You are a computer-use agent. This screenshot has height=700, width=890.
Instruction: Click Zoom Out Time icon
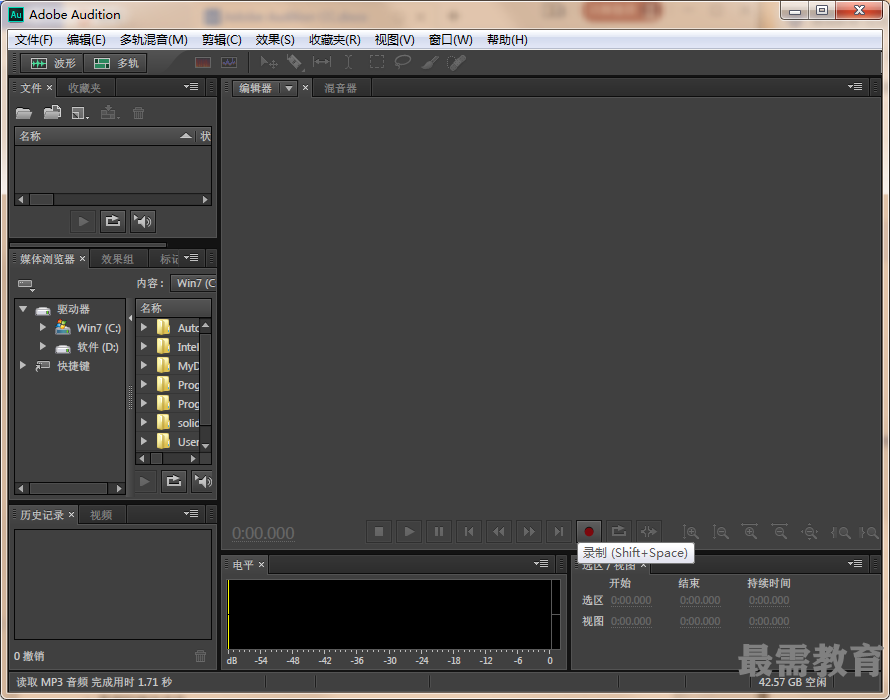(780, 532)
